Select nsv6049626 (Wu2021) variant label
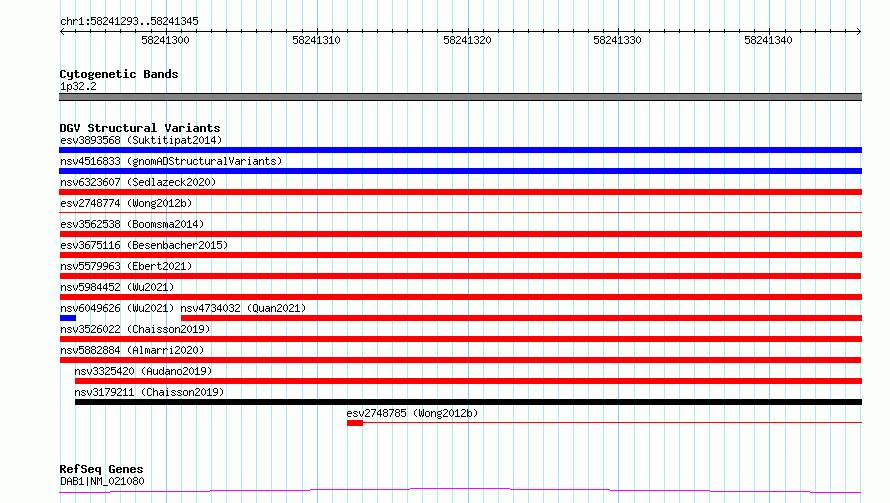Screen dimensions: 890x503 pyautogui.click(x=117, y=308)
